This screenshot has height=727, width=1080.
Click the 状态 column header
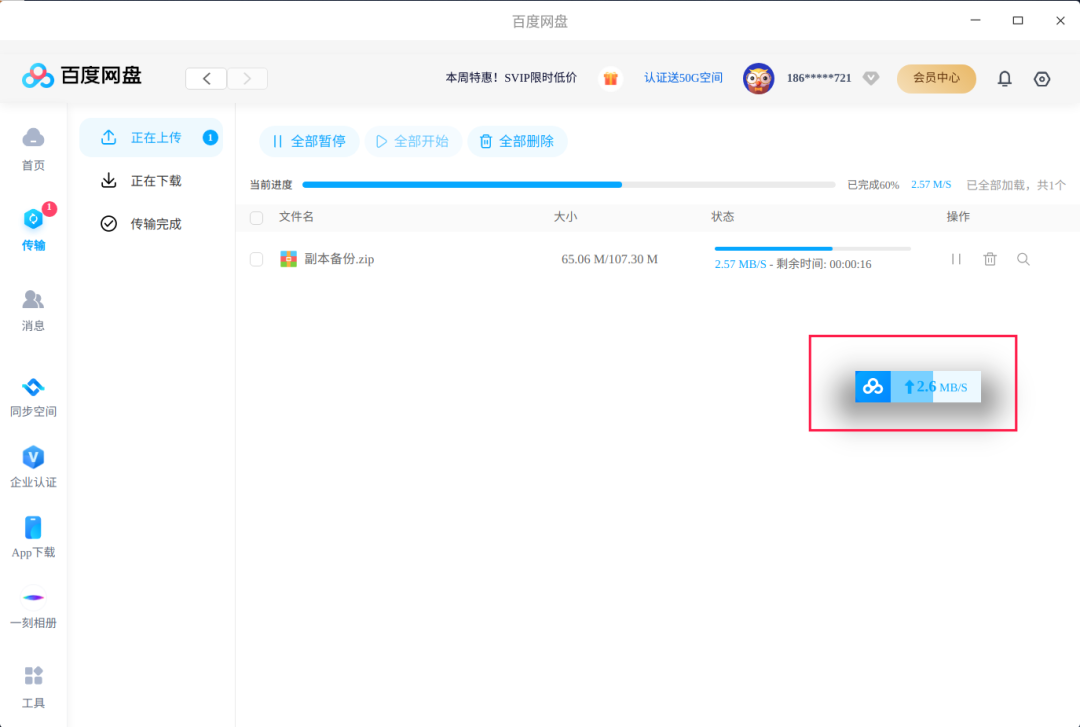point(723,217)
